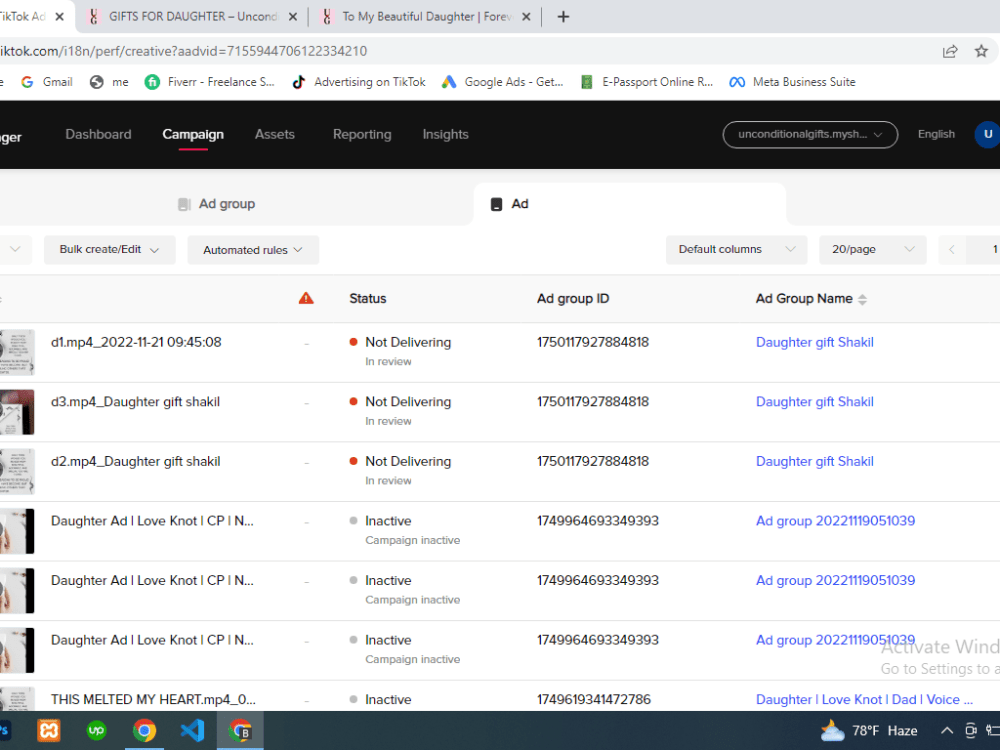Screen dimensions: 1000x750
Task: Open a new browser tab with plus
Action: [x=562, y=17]
